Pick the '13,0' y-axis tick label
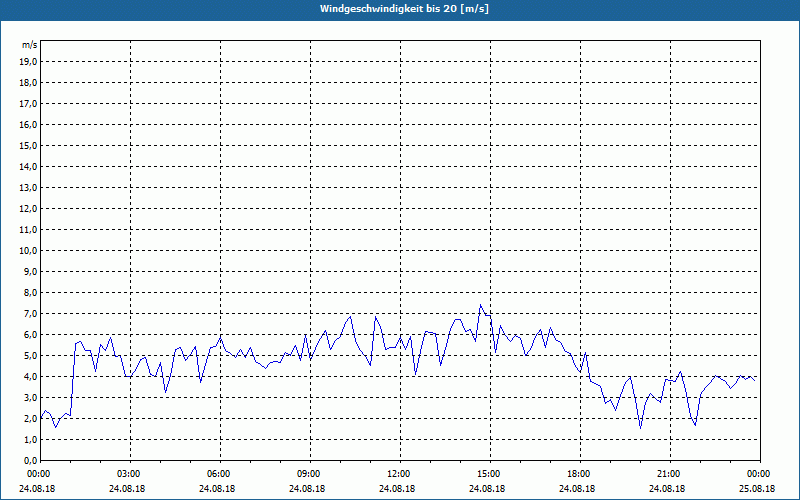 tap(28, 188)
